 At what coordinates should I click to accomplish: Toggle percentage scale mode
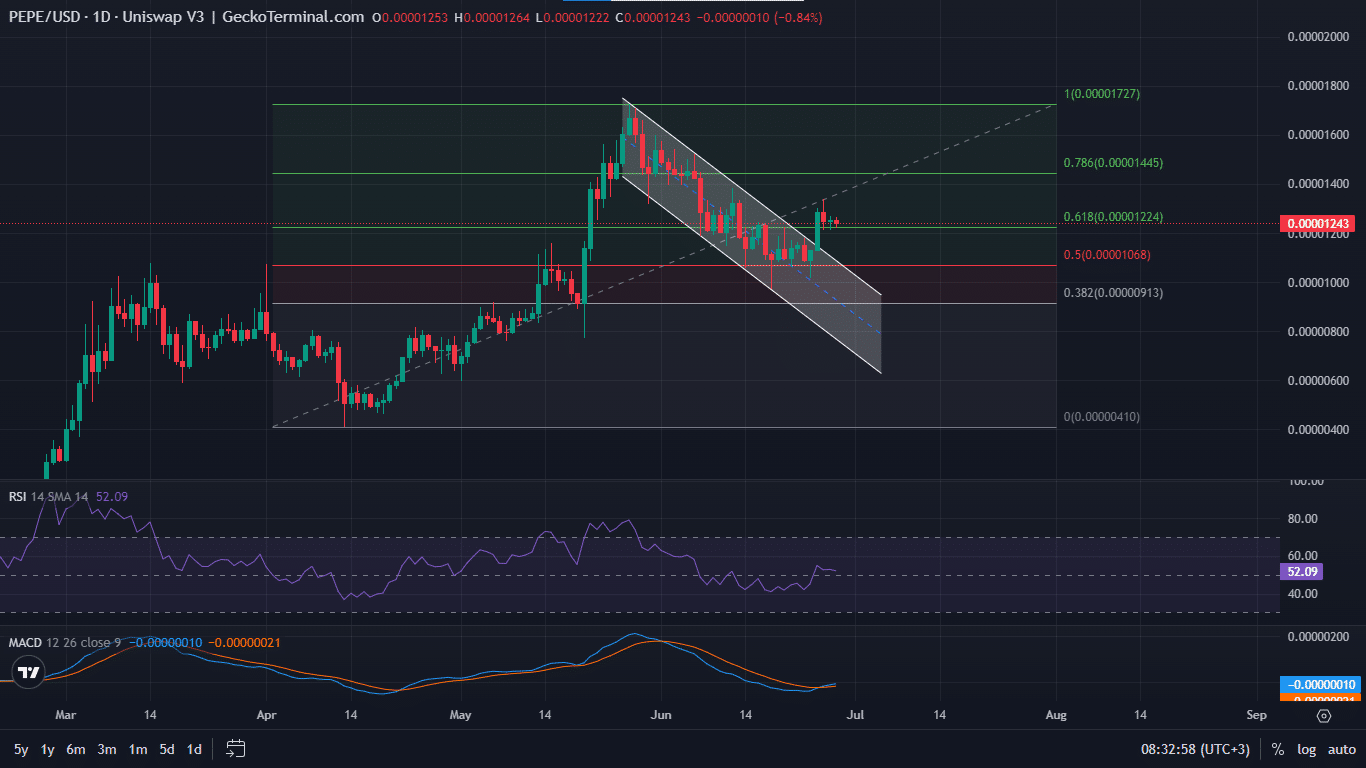click(1278, 749)
